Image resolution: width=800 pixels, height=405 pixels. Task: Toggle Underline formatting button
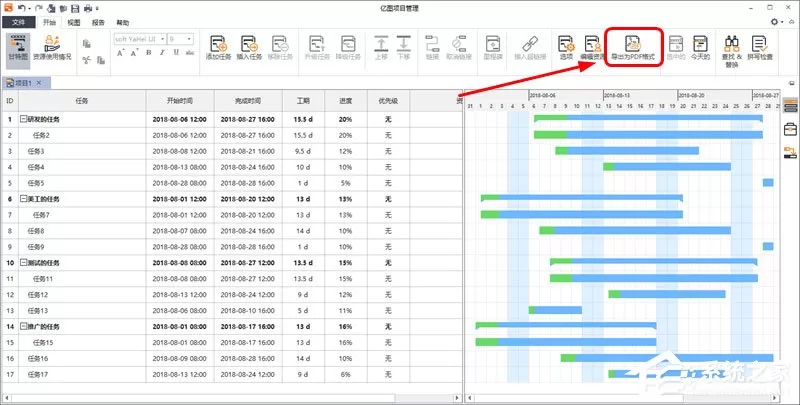click(x=176, y=53)
